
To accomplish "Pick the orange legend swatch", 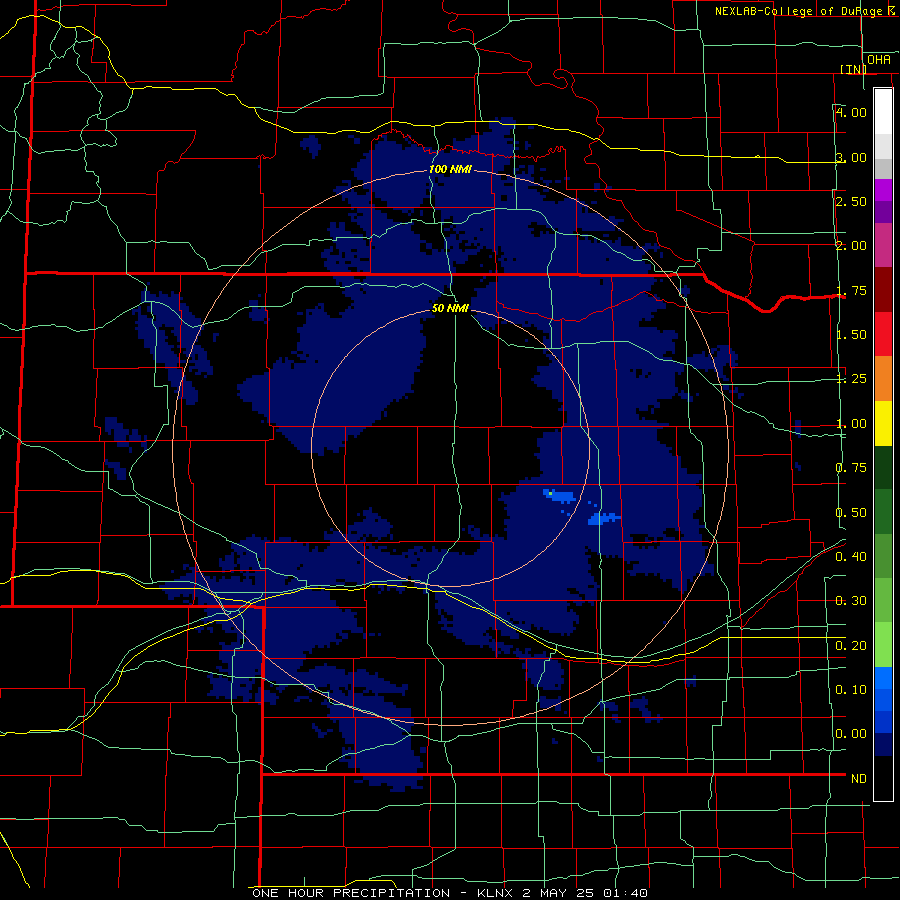I will coord(883,379).
